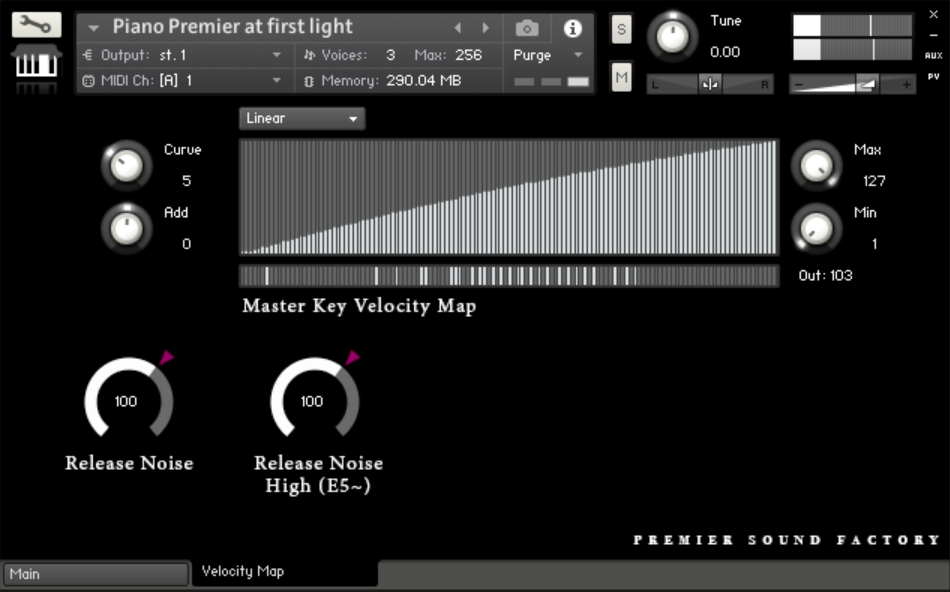This screenshot has height=592, width=950.
Task: Toggle the AUX sends view
Action: (934, 55)
